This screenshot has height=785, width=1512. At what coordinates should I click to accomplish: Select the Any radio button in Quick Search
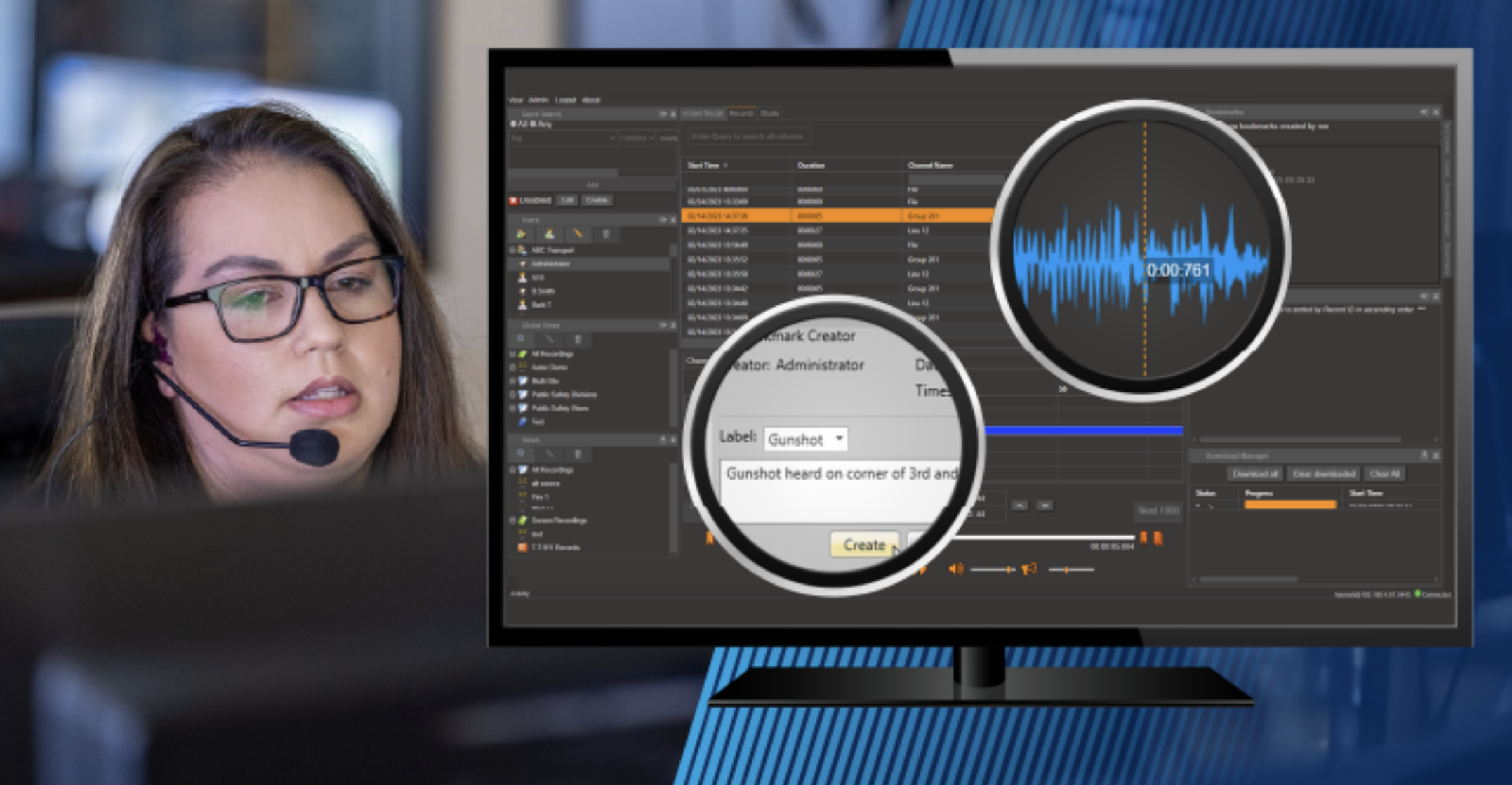533,124
